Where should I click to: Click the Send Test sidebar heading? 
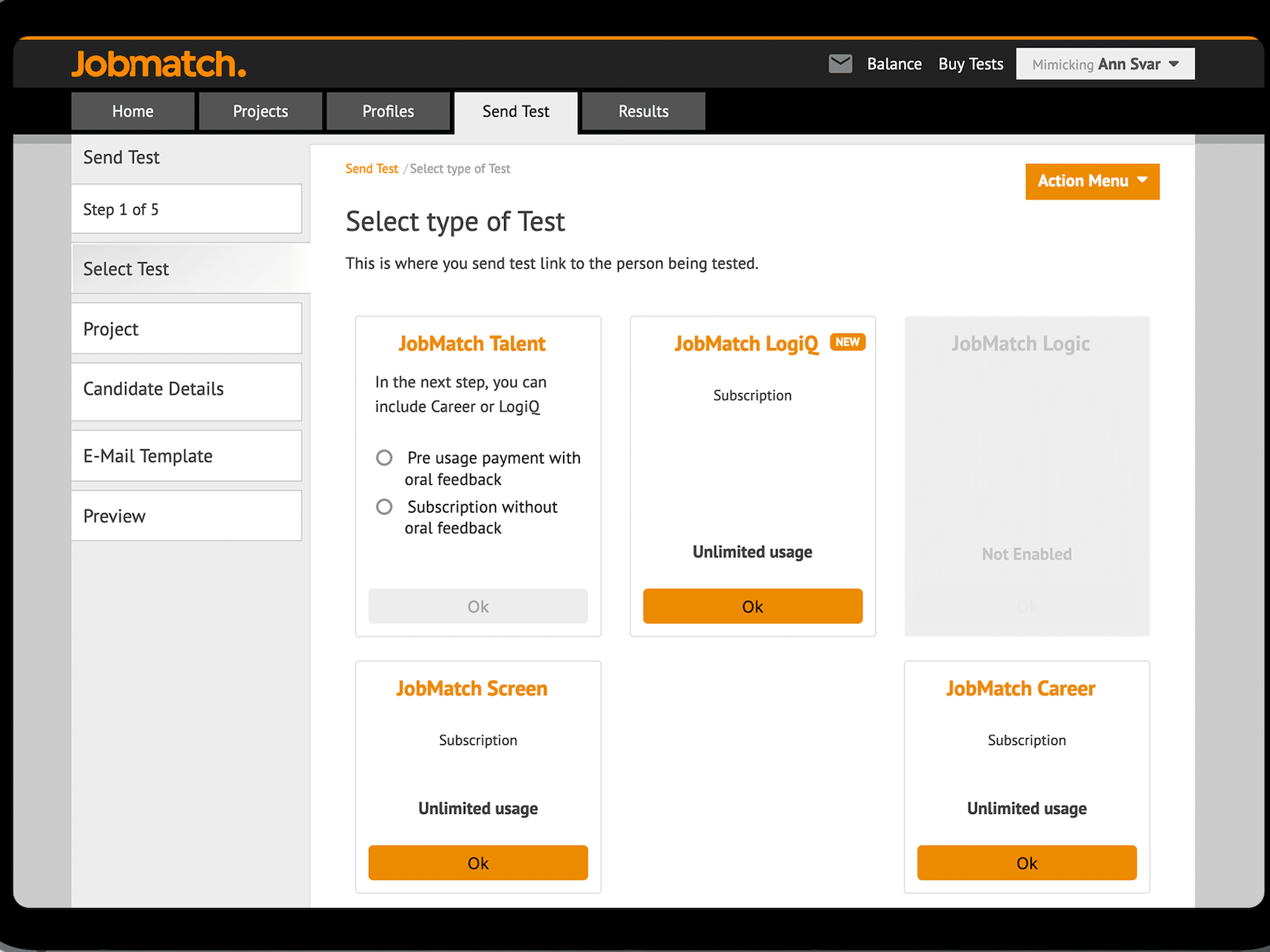[x=121, y=158]
